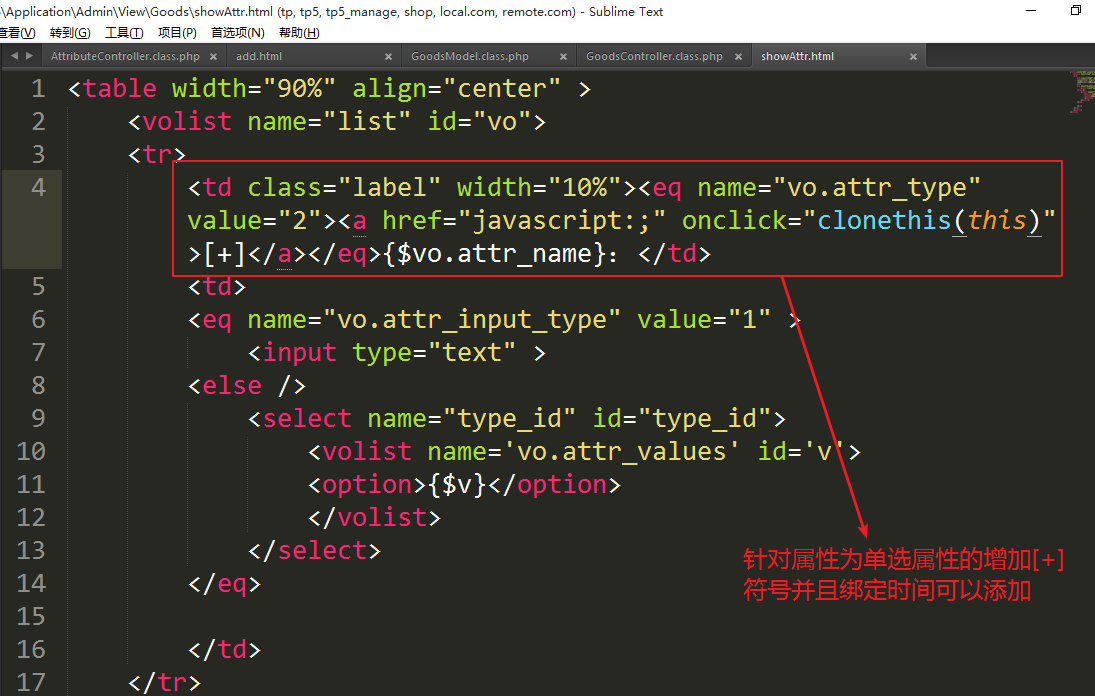Select the GoodsController.class.php tab

(654, 57)
